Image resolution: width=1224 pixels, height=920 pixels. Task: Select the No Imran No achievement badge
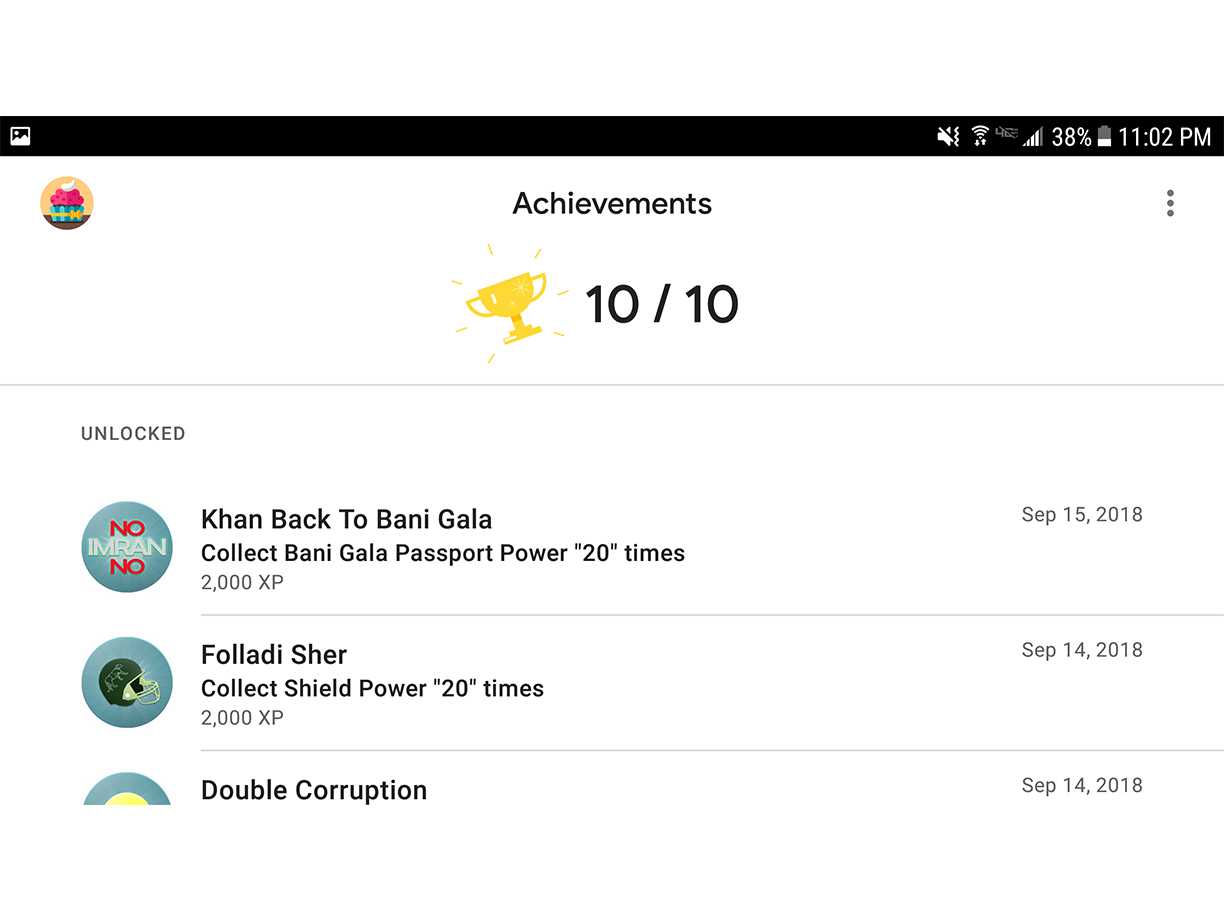click(127, 547)
